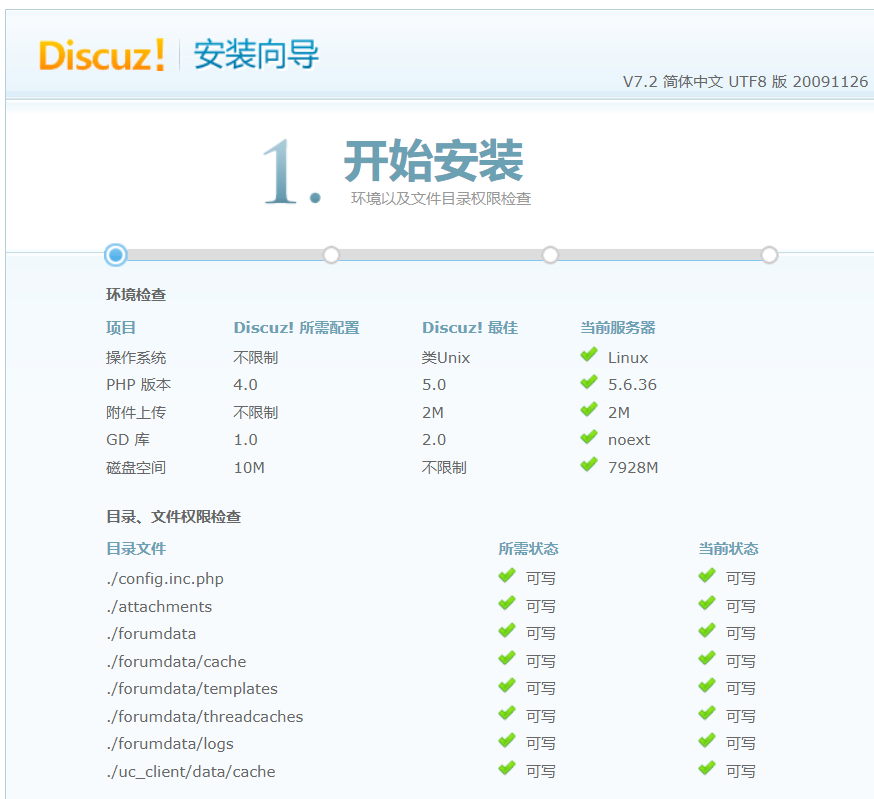Click required-state check for ./forumdata/threadcaches
Viewport: 874px width, 799px height.
tap(507, 713)
